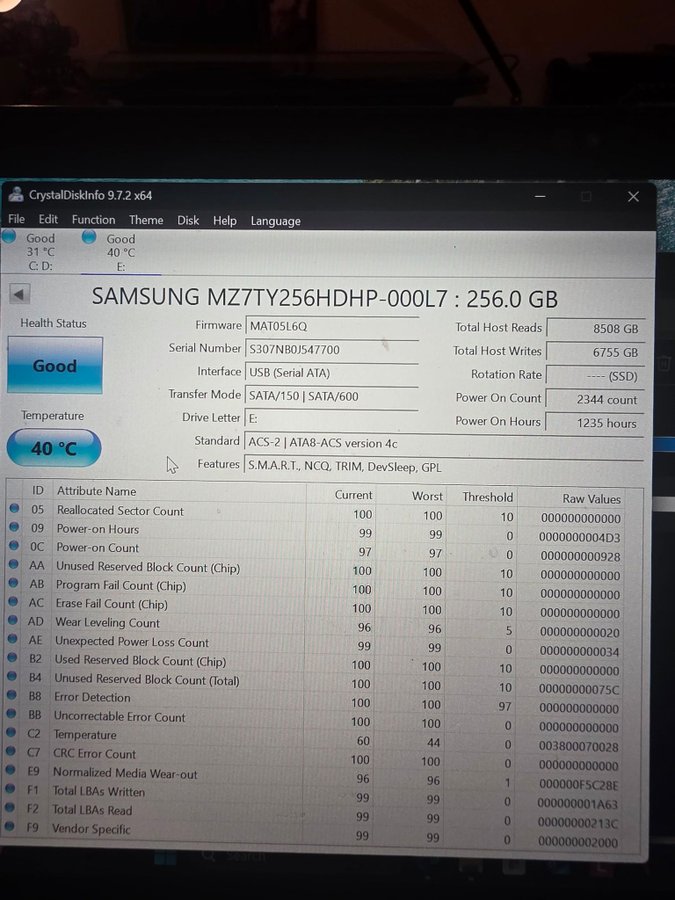Open the Language menu
The height and width of the screenshot is (900, 675).
[275, 221]
